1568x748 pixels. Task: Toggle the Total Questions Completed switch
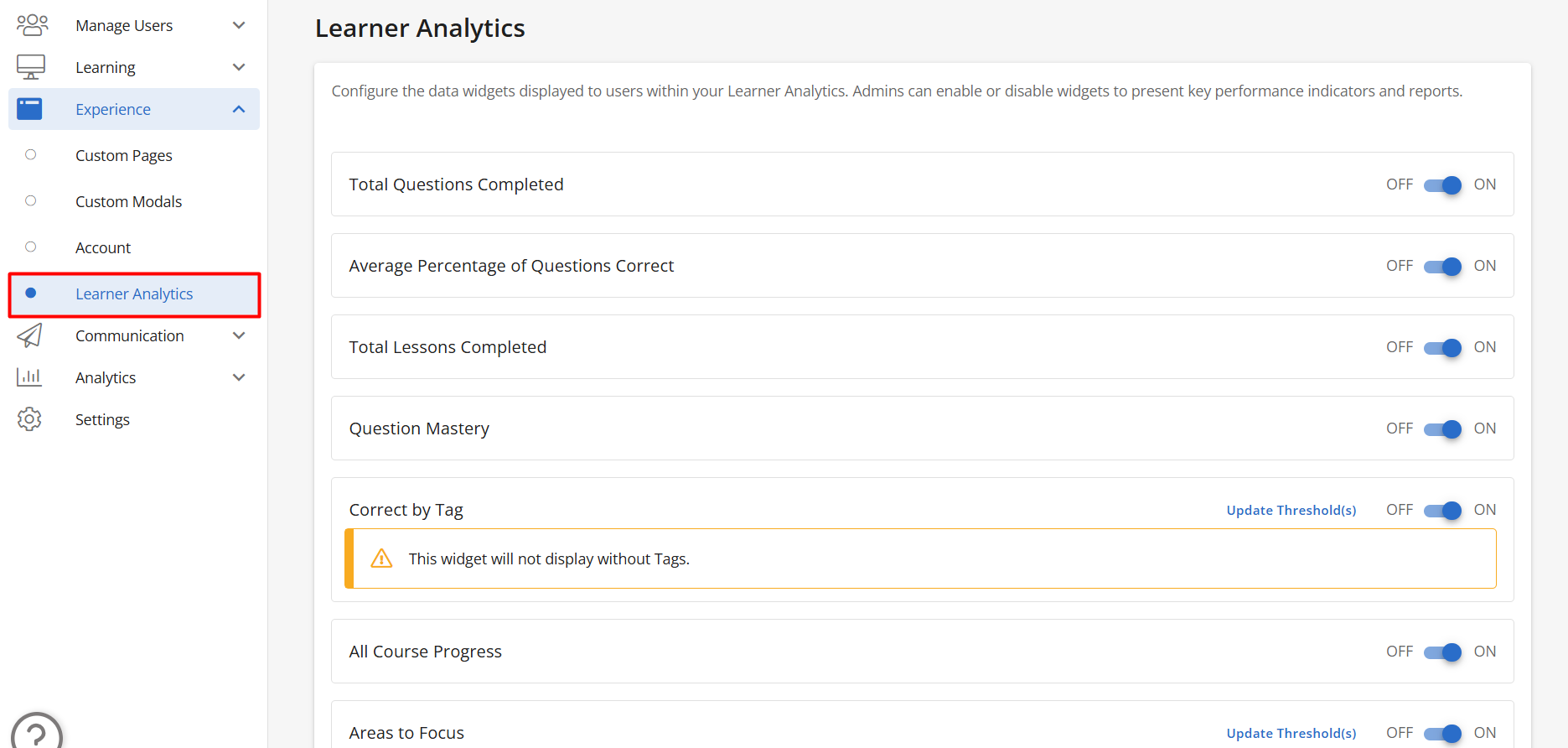1442,184
